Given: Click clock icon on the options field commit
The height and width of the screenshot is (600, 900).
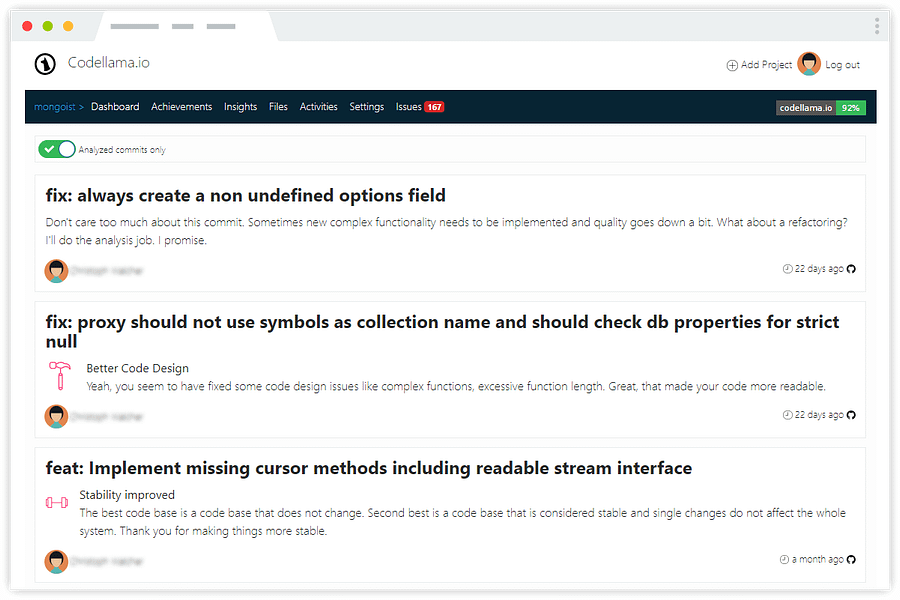Looking at the screenshot, I should pos(788,269).
